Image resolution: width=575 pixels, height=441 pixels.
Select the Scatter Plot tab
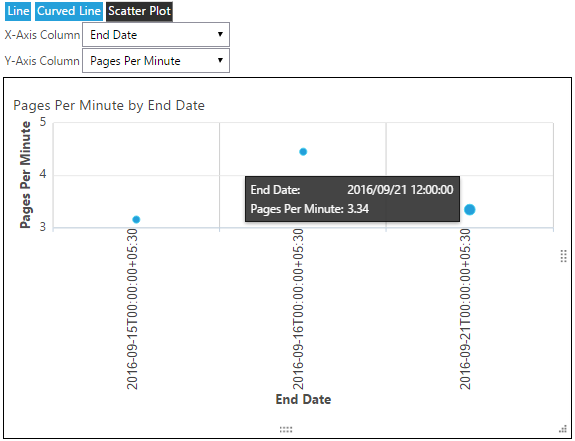[x=139, y=11]
